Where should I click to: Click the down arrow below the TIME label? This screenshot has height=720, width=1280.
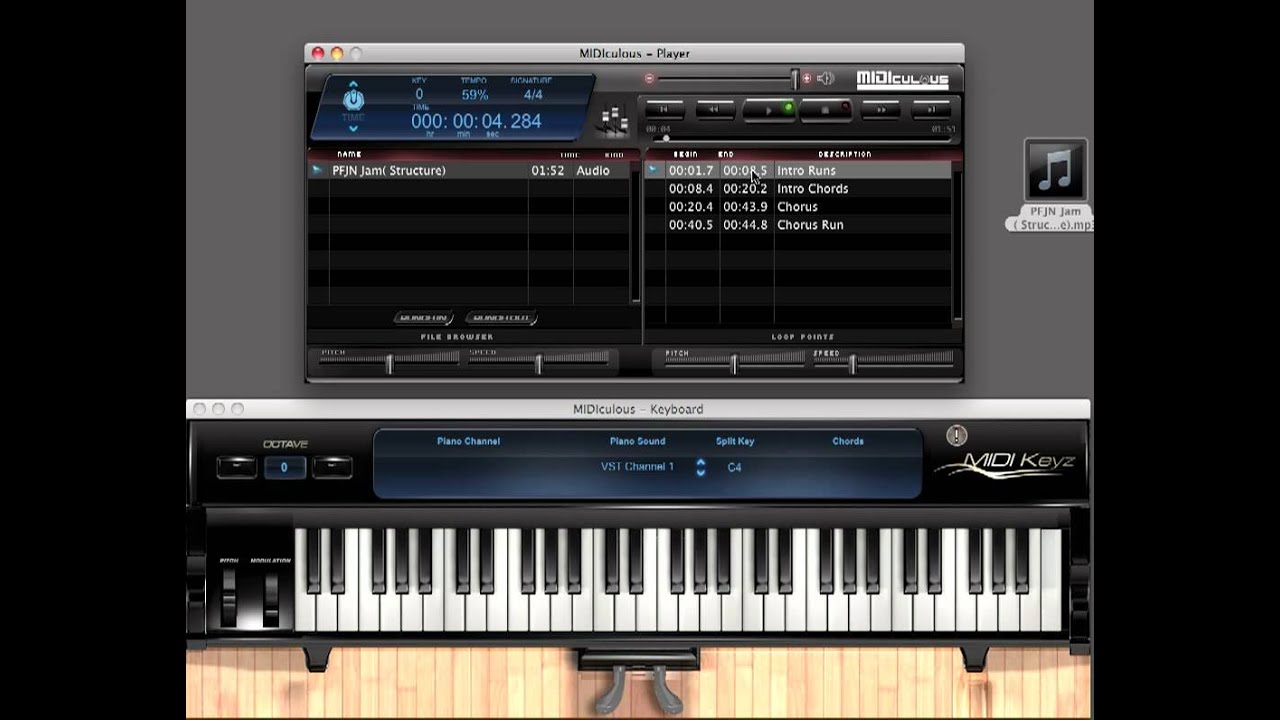[354, 128]
